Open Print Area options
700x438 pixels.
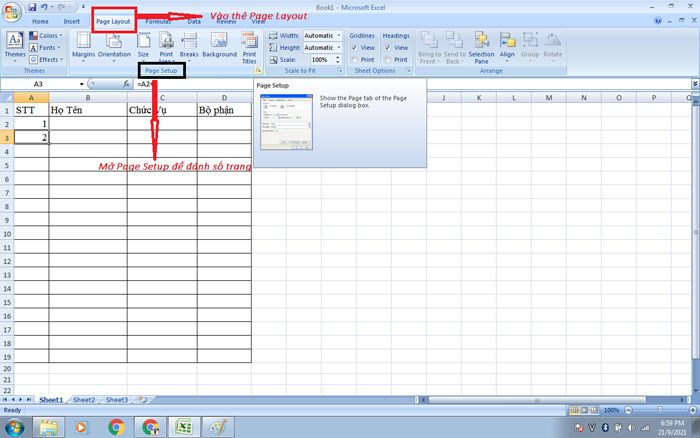pos(166,47)
